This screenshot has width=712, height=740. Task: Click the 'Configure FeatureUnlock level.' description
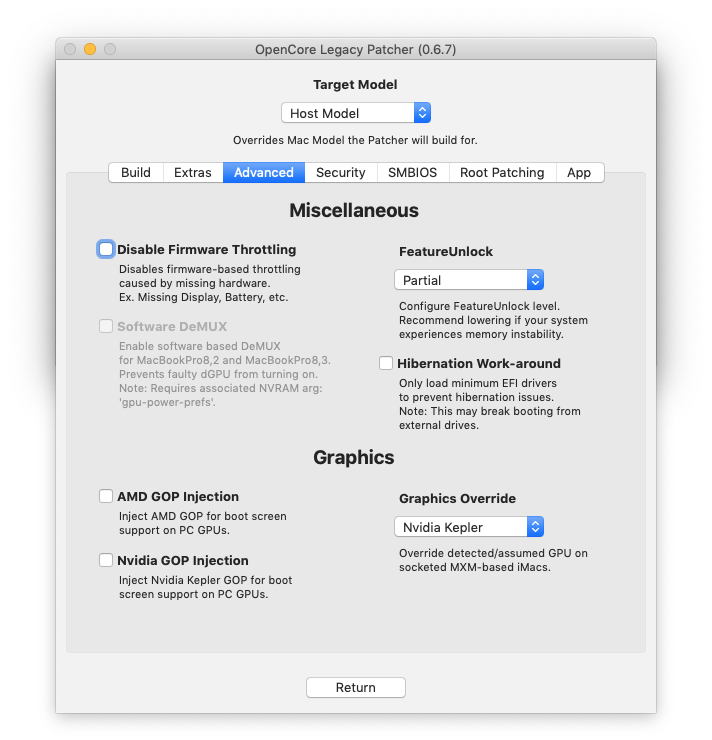[479, 306]
